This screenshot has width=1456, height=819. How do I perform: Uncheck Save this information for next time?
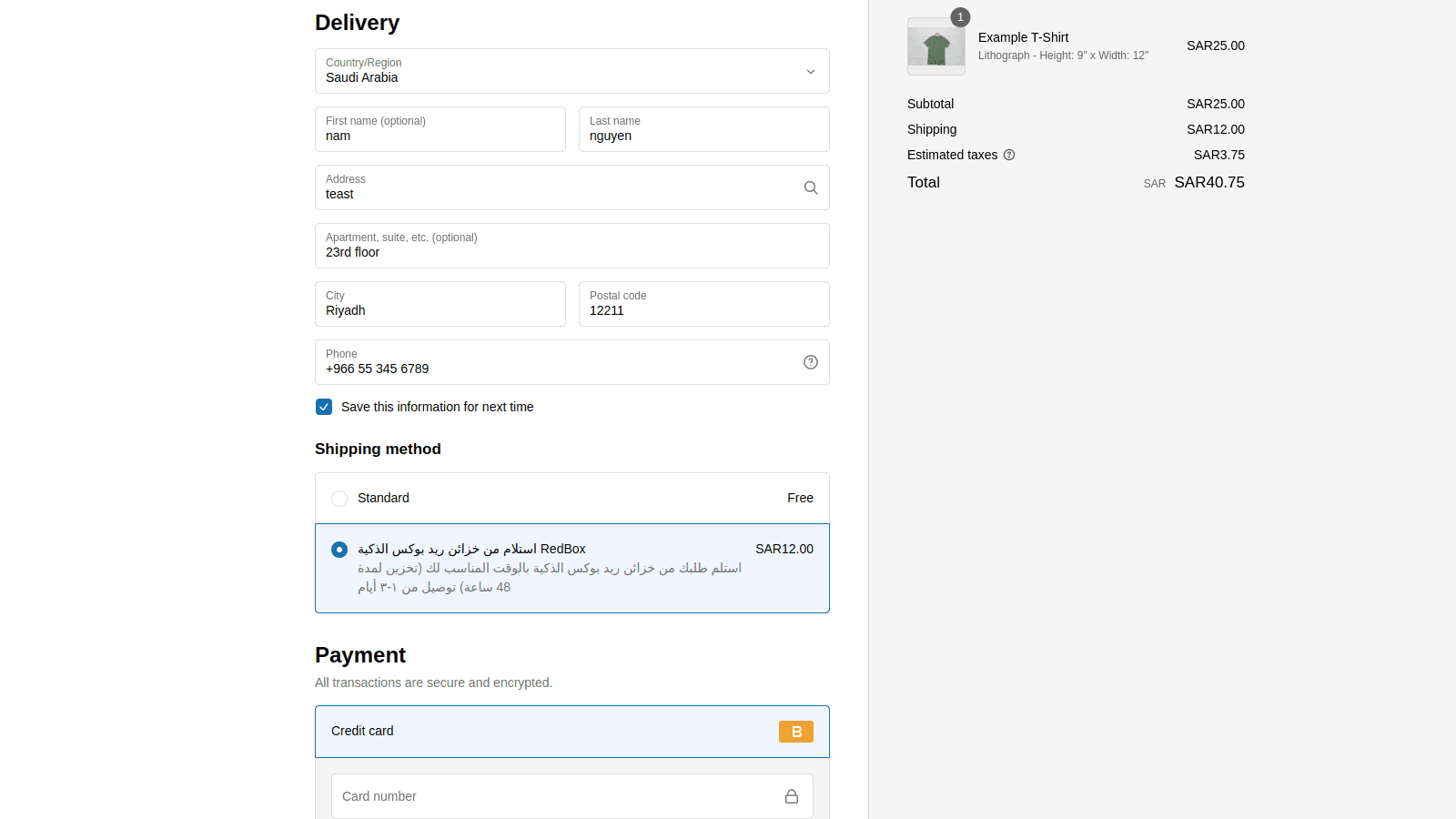click(324, 407)
